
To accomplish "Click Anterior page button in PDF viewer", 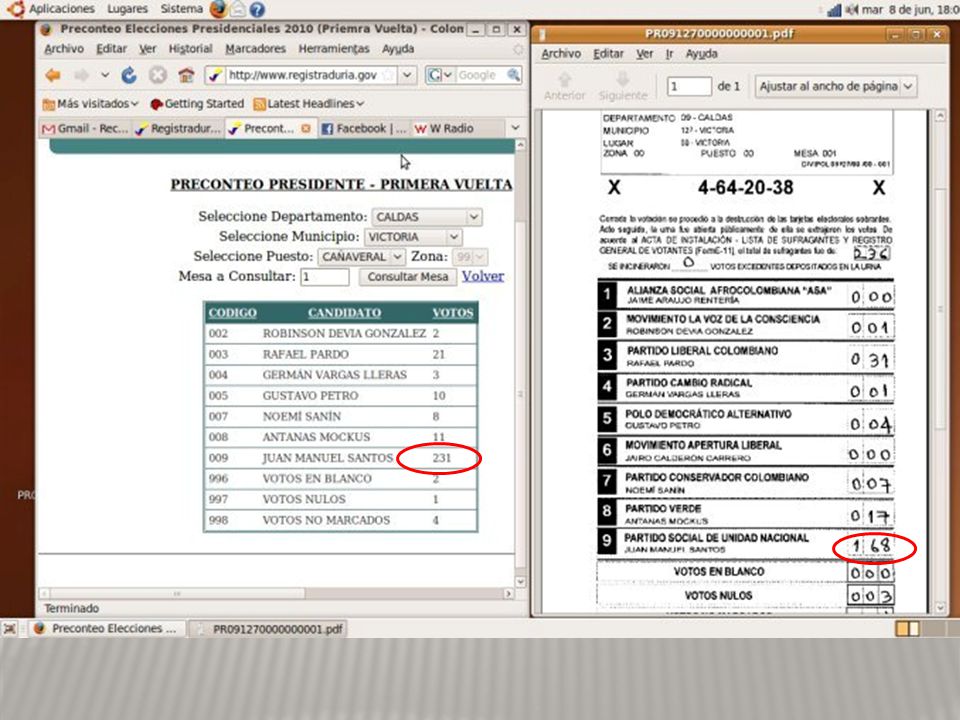I will point(564,86).
